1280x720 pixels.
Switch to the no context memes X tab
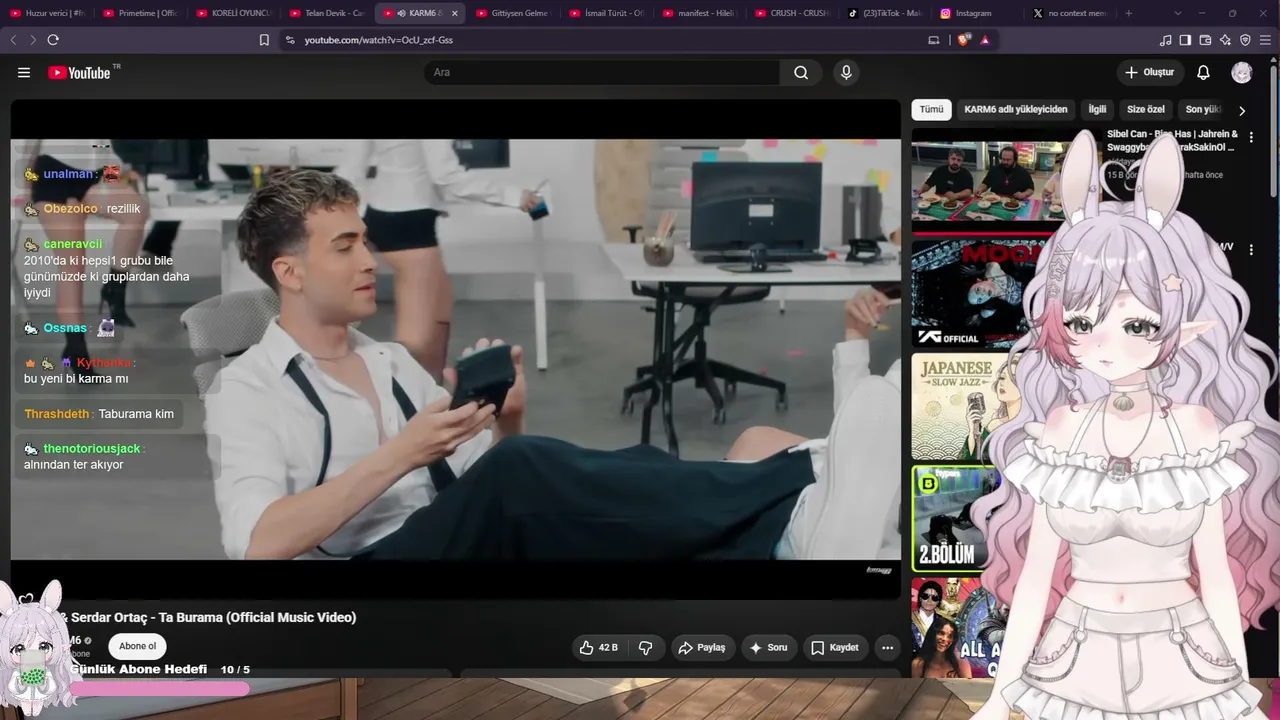coord(1071,13)
